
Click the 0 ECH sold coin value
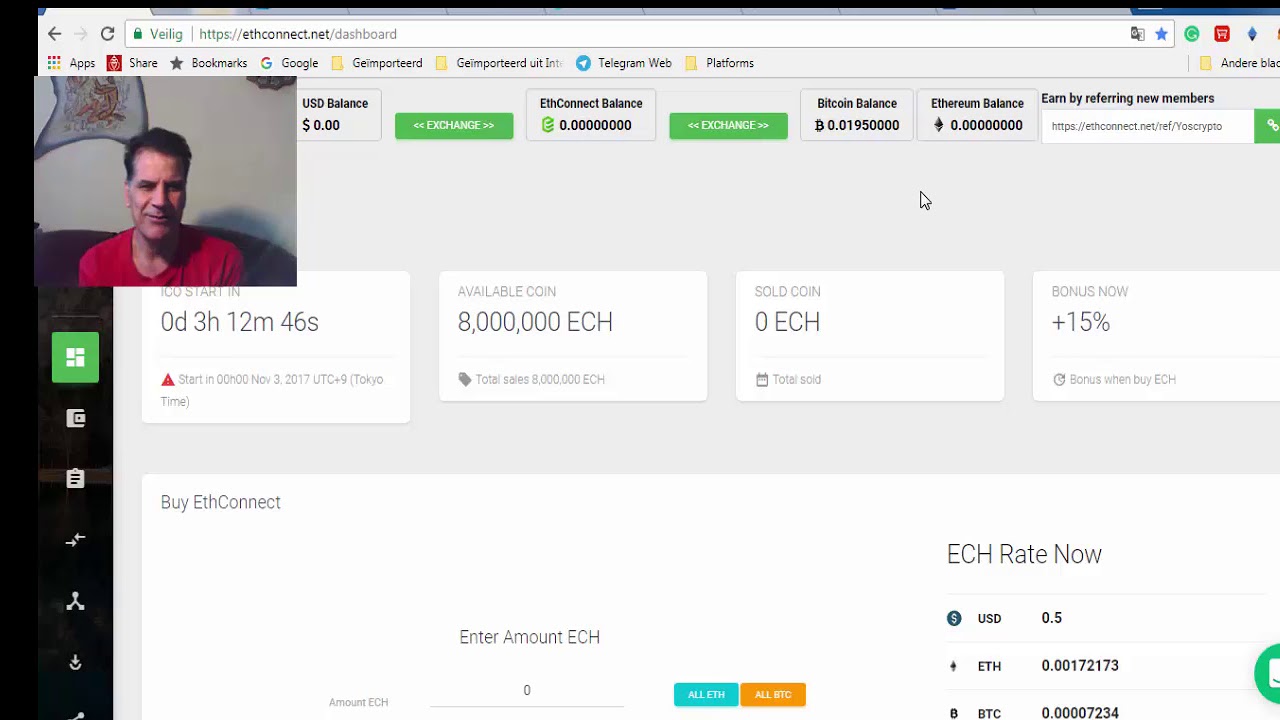coord(787,322)
